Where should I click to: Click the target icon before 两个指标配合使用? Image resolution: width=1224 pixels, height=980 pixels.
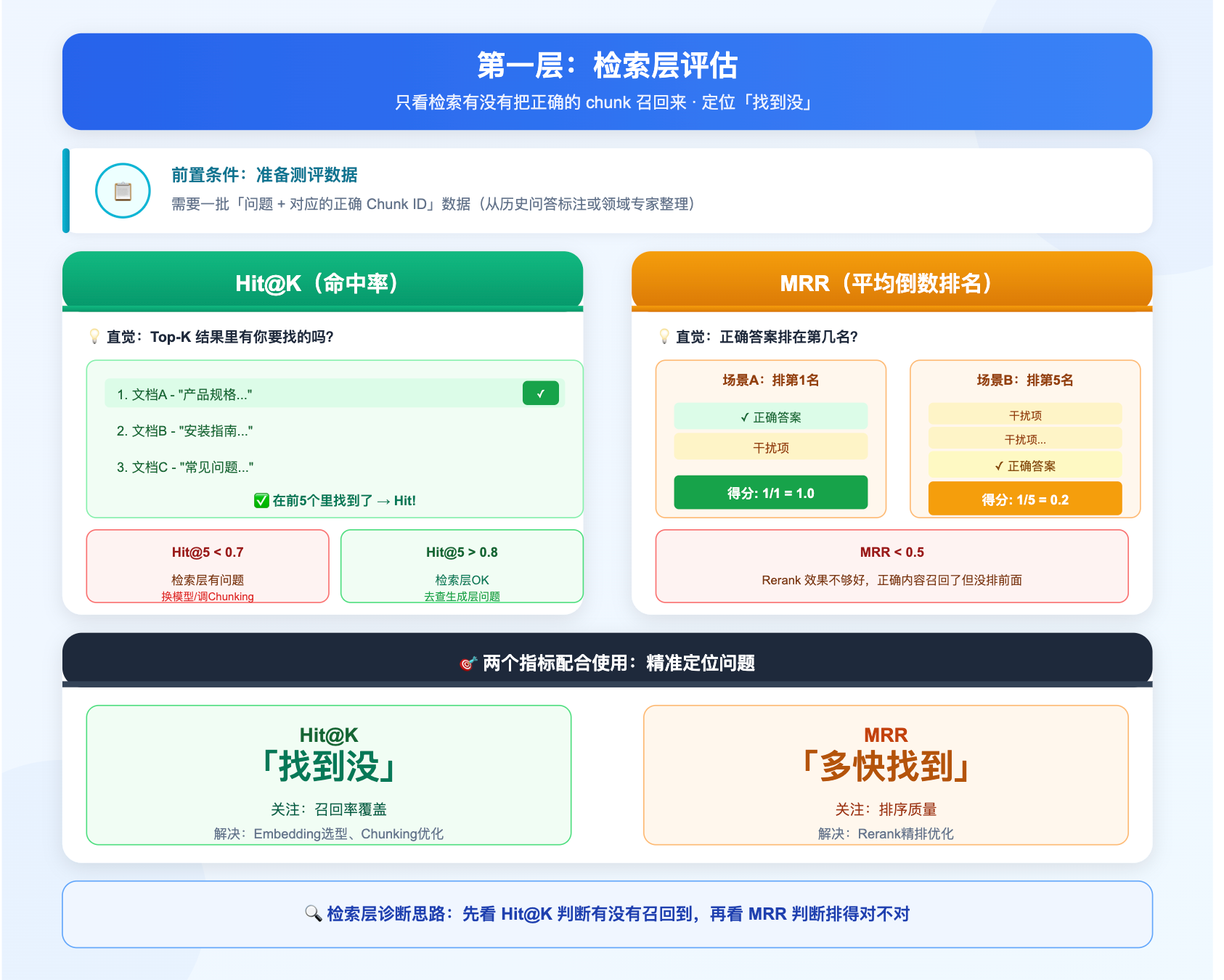[x=468, y=663]
